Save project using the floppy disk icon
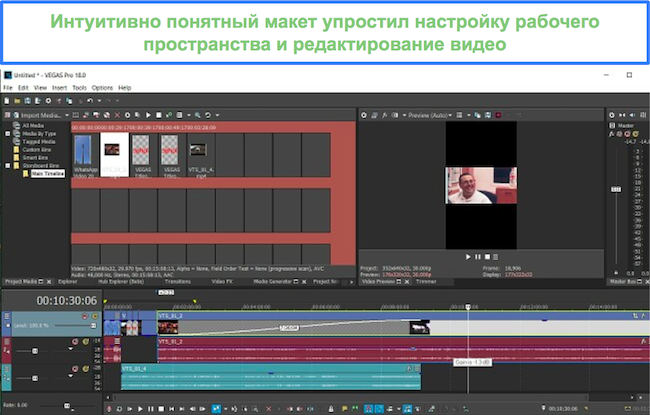 pyautogui.click(x=27, y=101)
